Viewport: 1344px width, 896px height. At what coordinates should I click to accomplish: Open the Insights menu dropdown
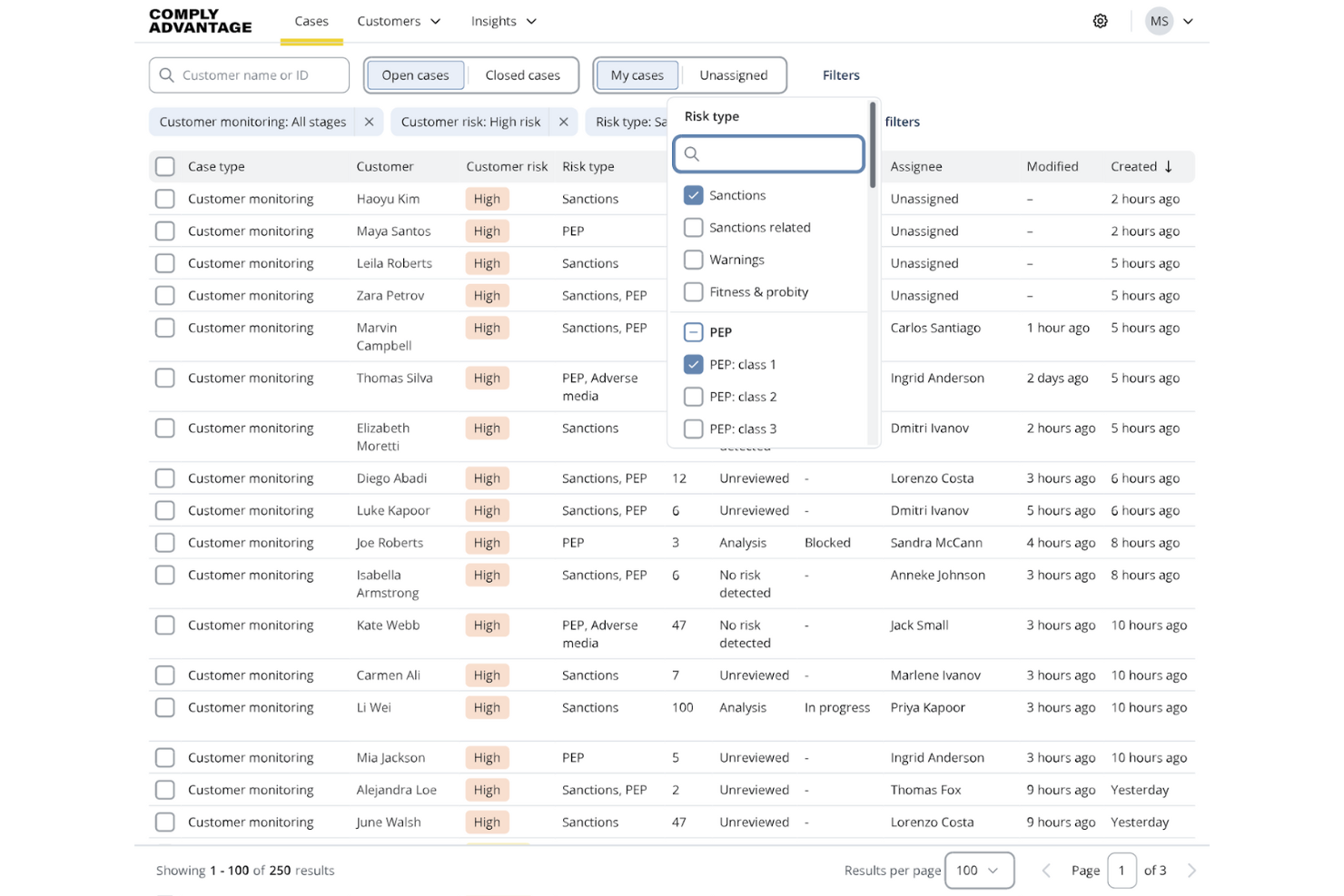point(504,21)
